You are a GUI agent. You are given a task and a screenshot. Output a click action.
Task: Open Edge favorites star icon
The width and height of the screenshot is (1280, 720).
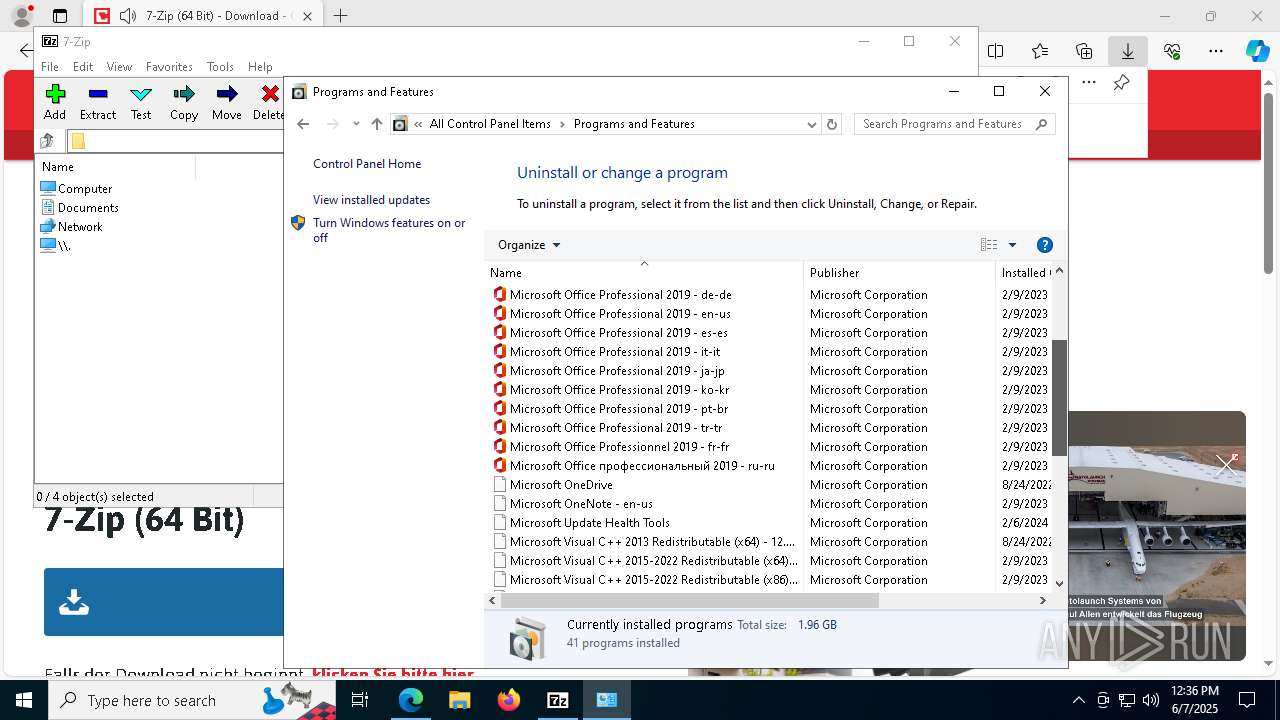tap(1040, 51)
